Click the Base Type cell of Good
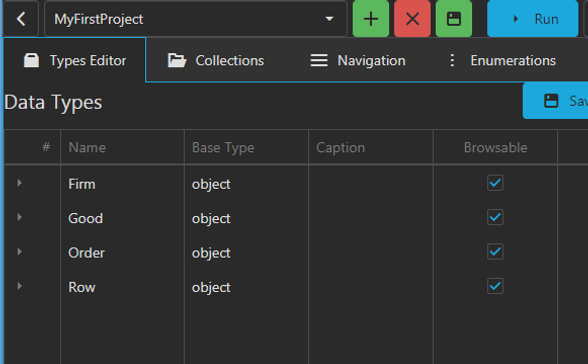Screen dimensions: 588x364 click(246, 218)
